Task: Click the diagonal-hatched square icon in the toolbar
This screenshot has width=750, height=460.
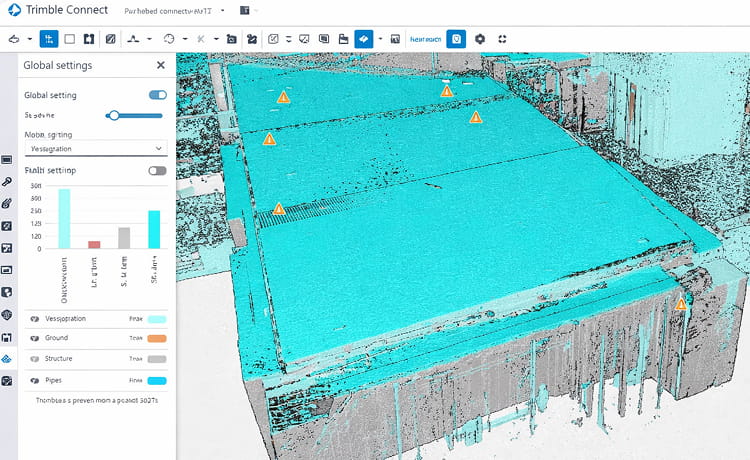Action: 110,39
